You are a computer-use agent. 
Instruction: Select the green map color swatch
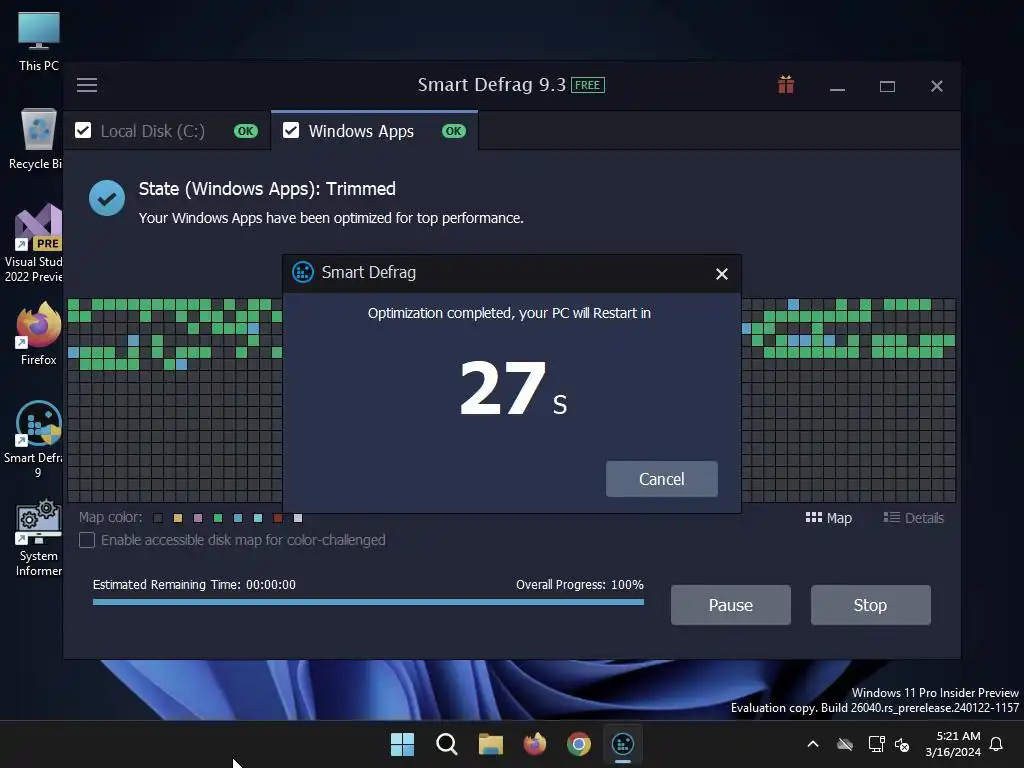point(218,518)
